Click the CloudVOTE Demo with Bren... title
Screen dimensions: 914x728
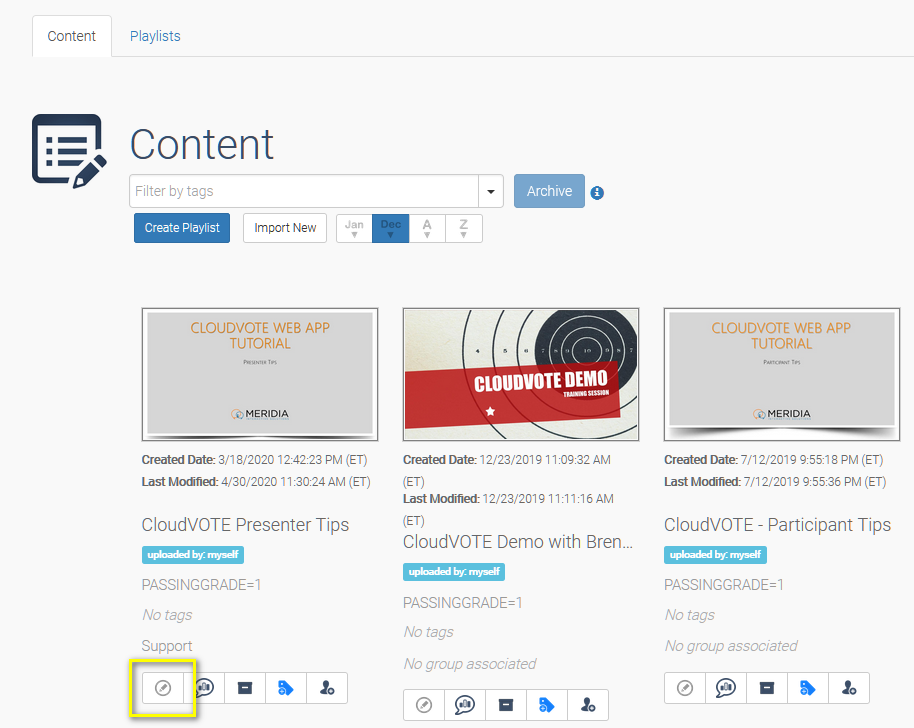tap(518, 542)
